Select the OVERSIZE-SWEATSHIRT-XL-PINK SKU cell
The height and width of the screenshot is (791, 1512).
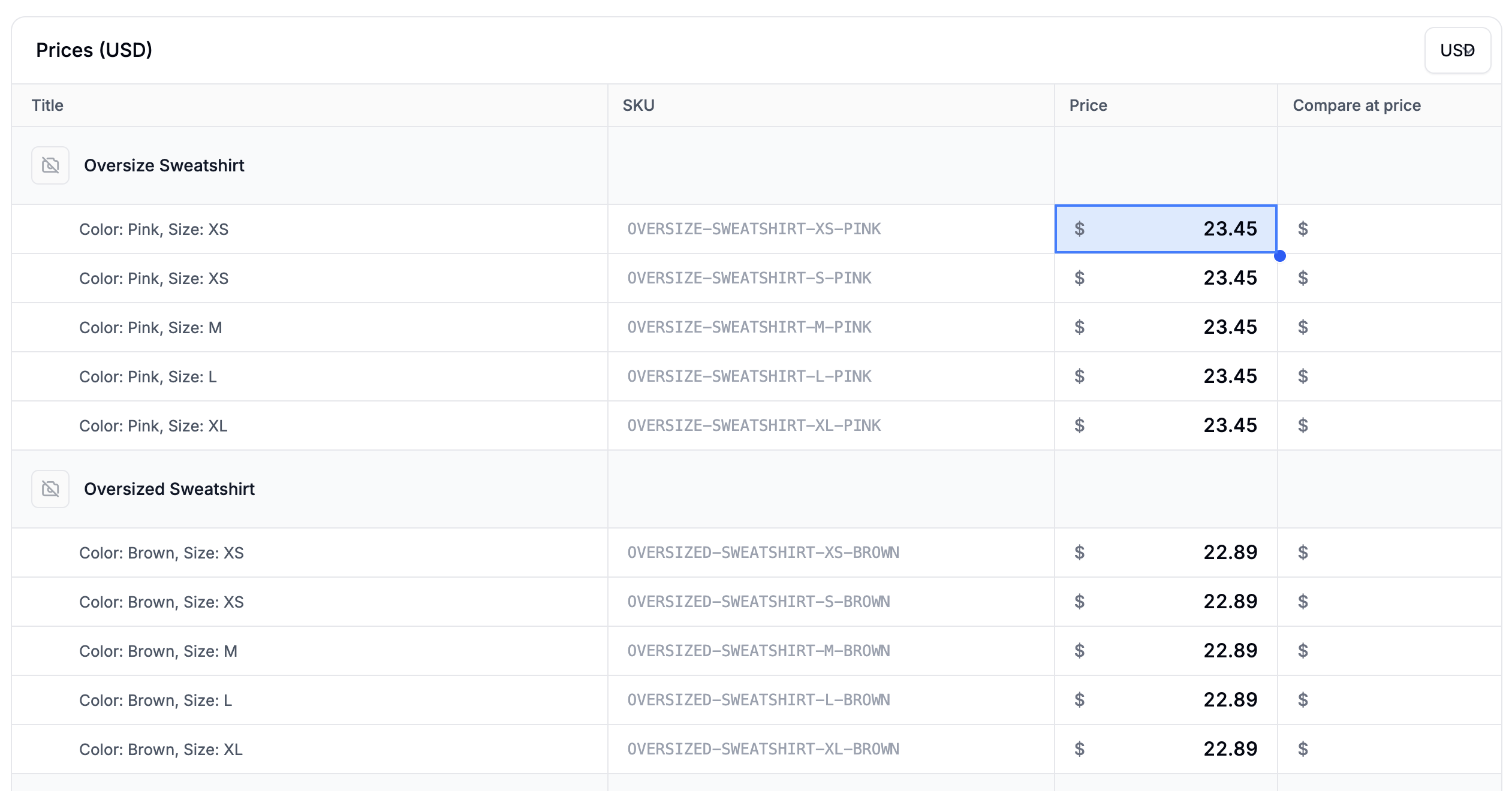[x=754, y=425]
